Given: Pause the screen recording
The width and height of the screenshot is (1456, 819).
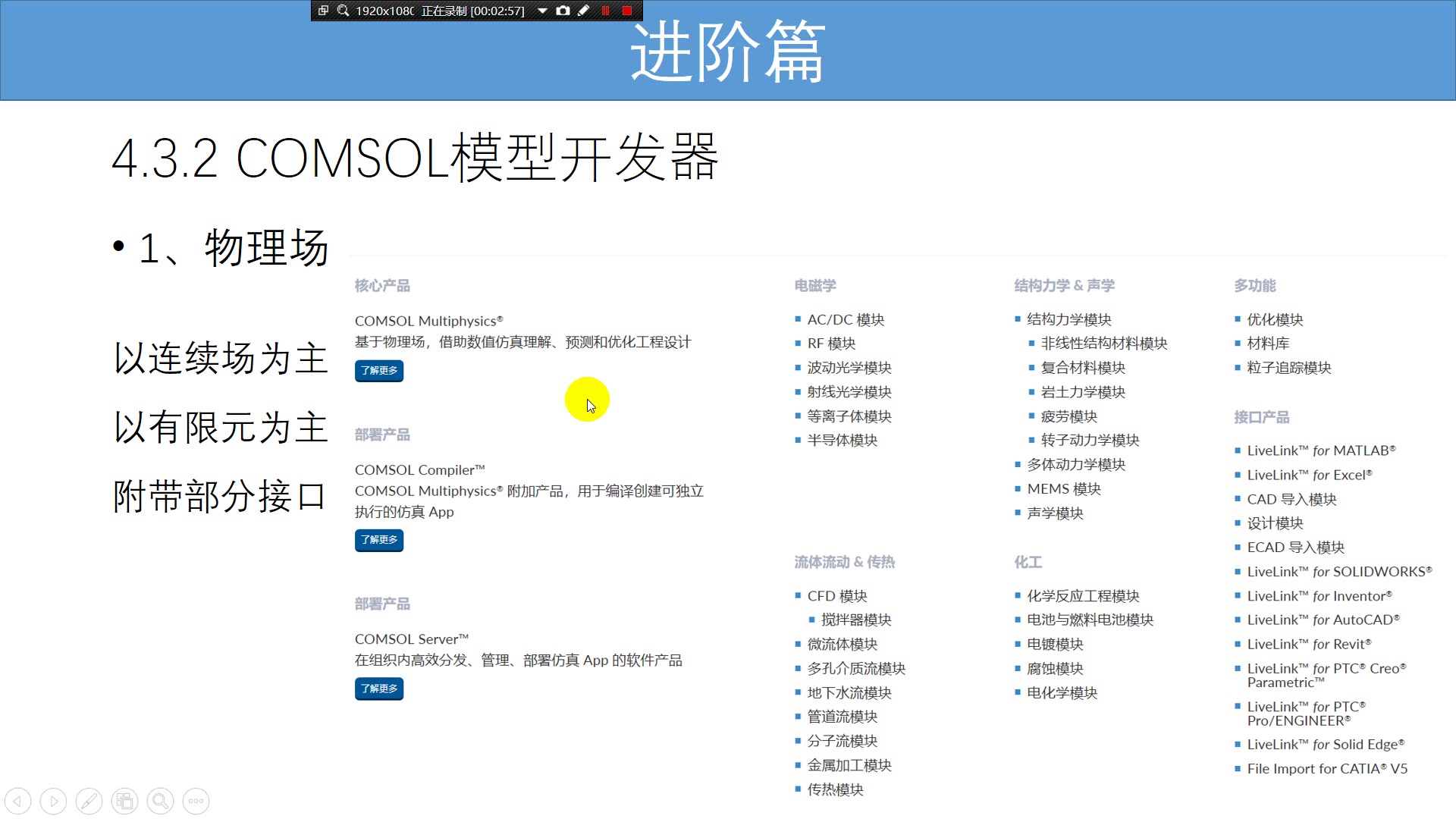Looking at the screenshot, I should pyautogui.click(x=605, y=11).
